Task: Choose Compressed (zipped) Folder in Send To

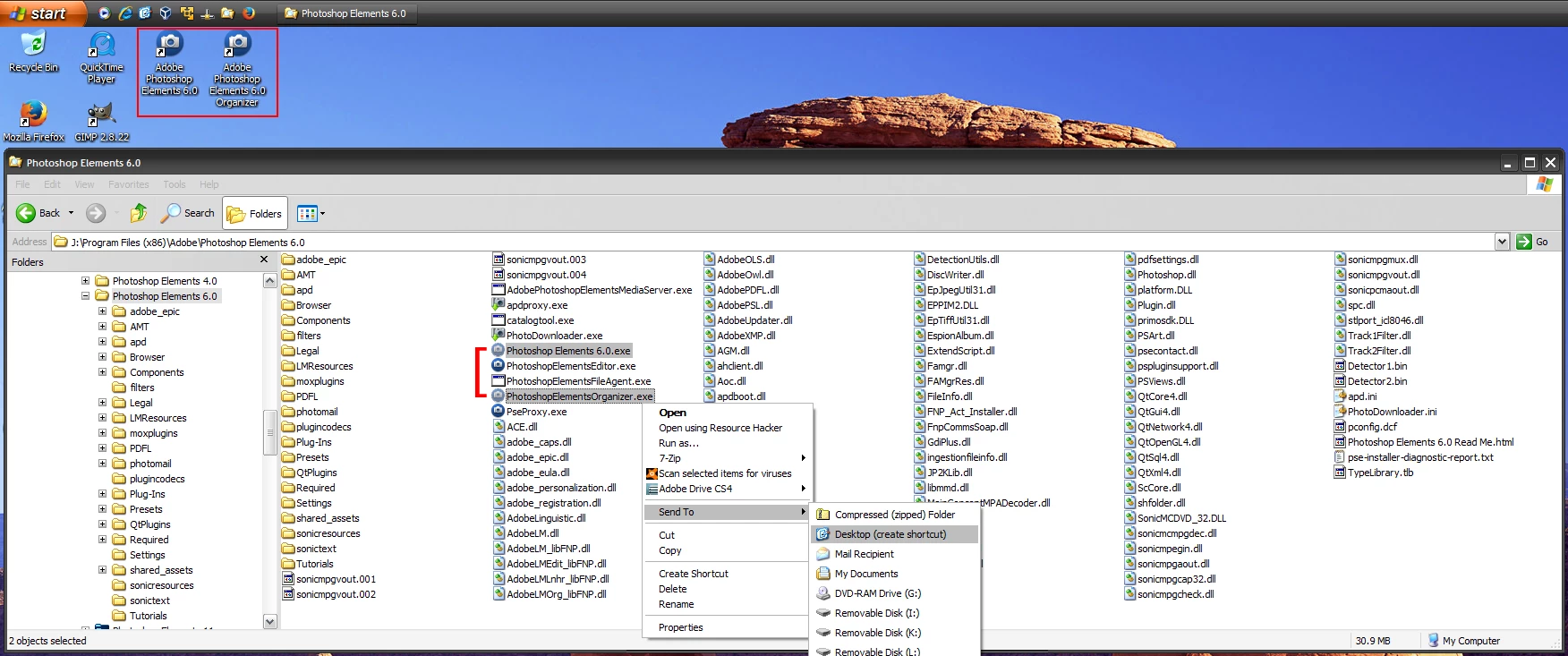Action: (x=894, y=515)
